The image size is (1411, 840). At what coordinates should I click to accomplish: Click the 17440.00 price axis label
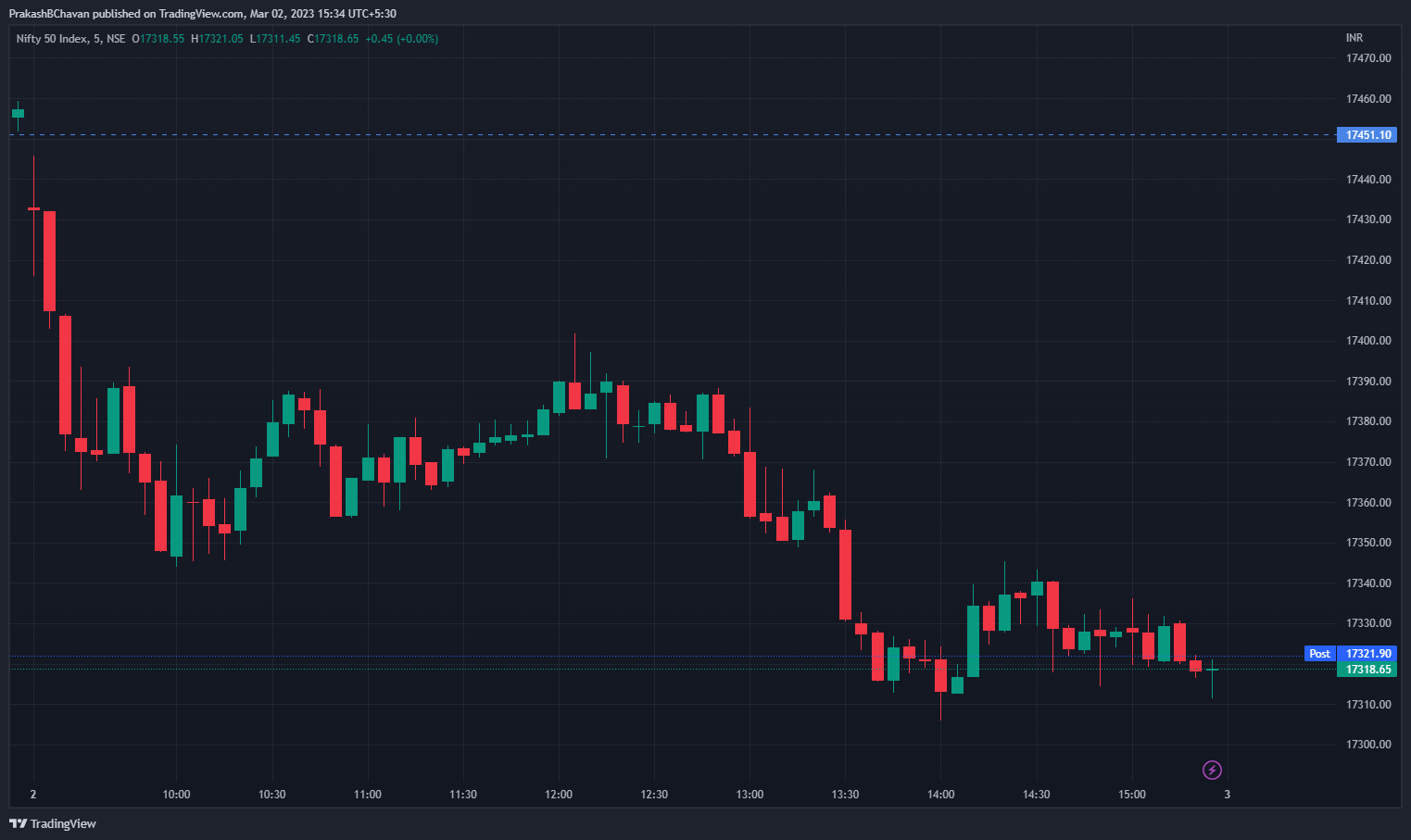point(1368,180)
